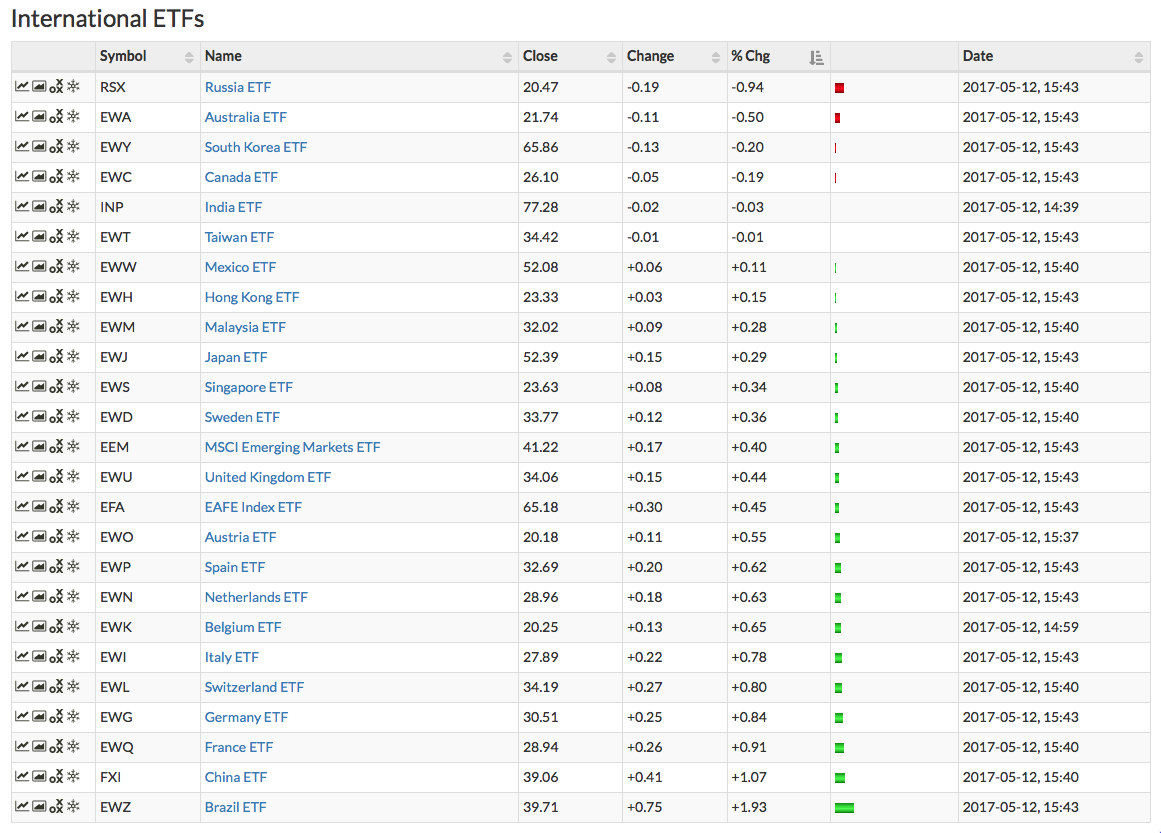Open the seasonality snowflake icon for EEM
Viewport: 1161px width, 833px height.
73,446
